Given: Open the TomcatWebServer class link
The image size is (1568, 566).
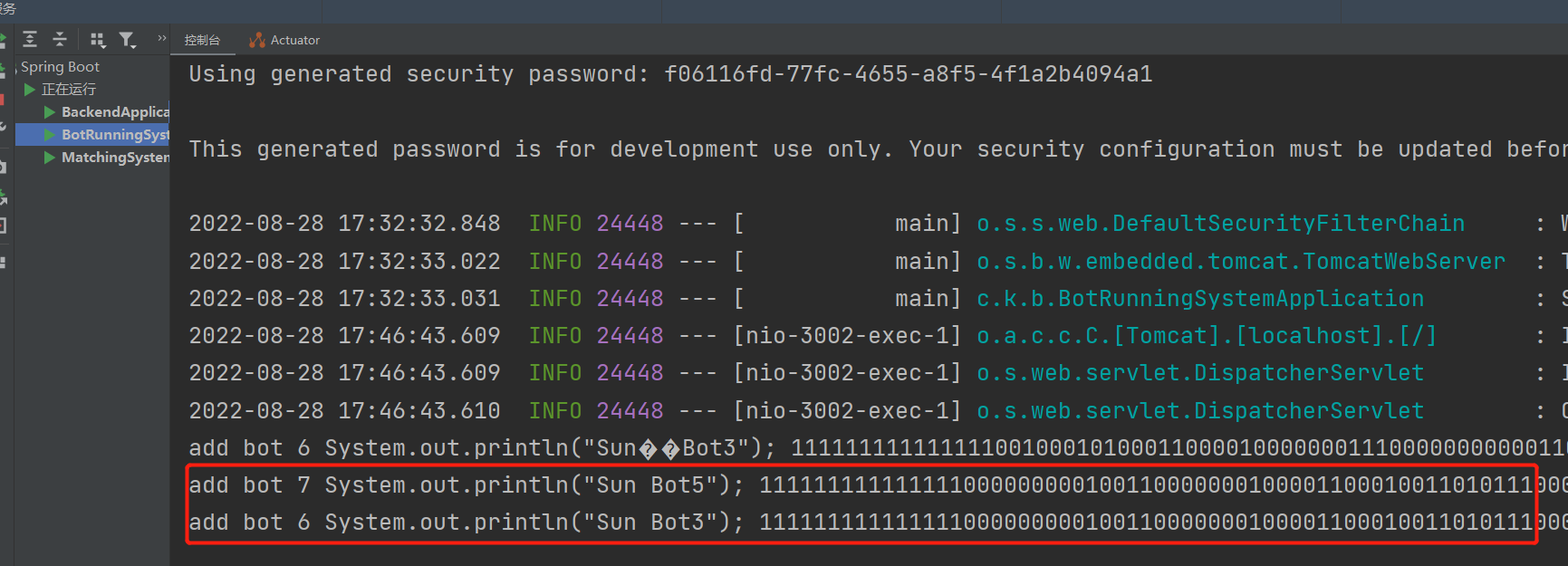Looking at the screenshot, I should (x=1241, y=262).
